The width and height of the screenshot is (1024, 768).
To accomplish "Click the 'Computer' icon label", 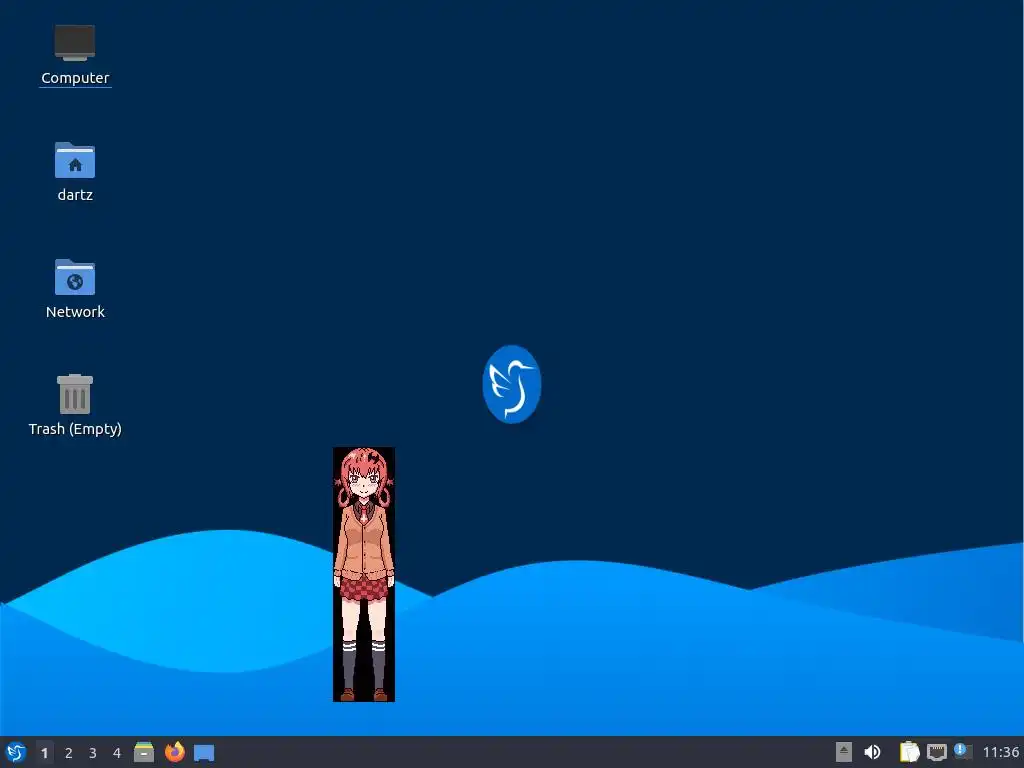I will 75,78.
